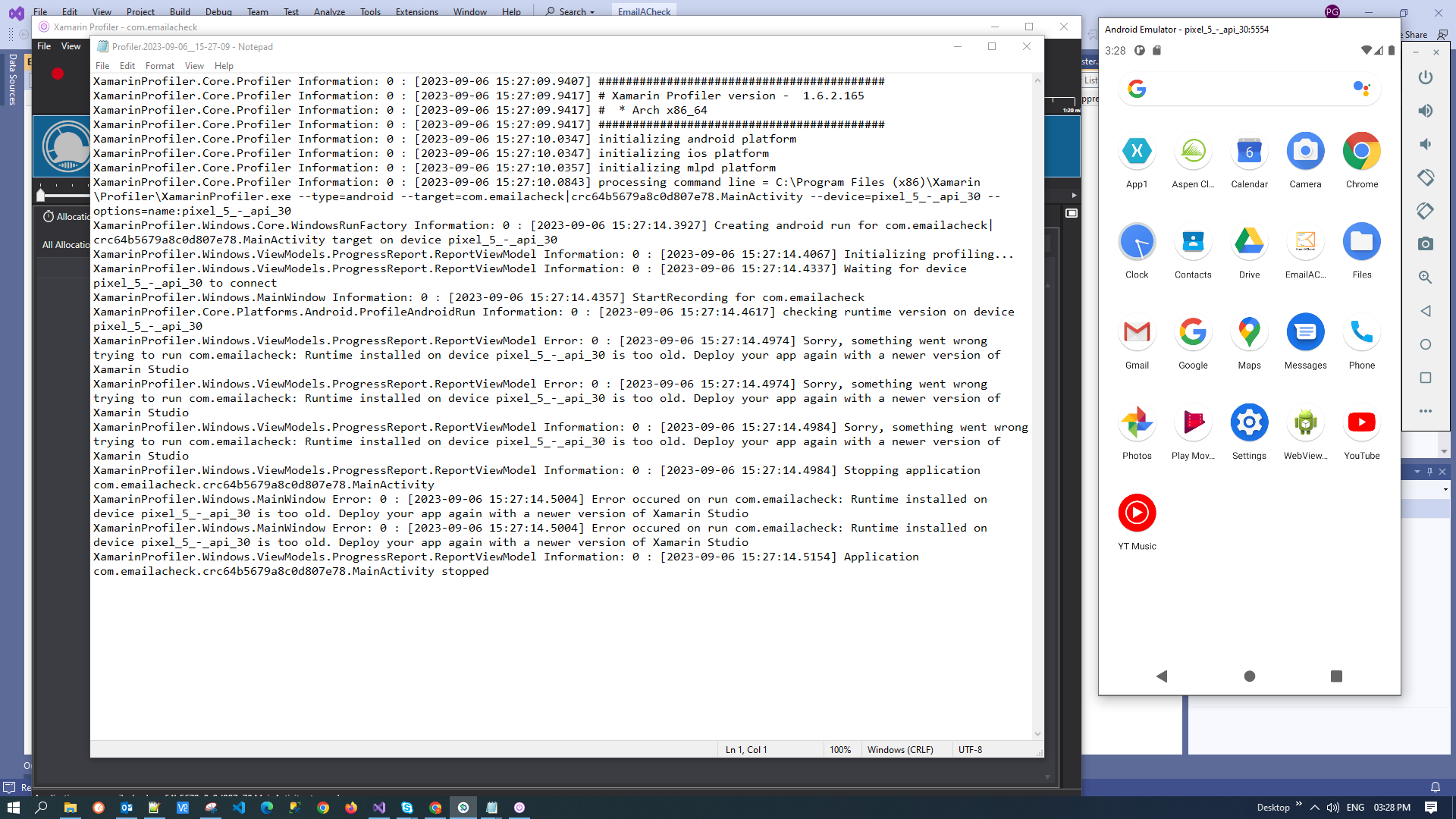Expand Visual Studio Search dropdown

592,12
